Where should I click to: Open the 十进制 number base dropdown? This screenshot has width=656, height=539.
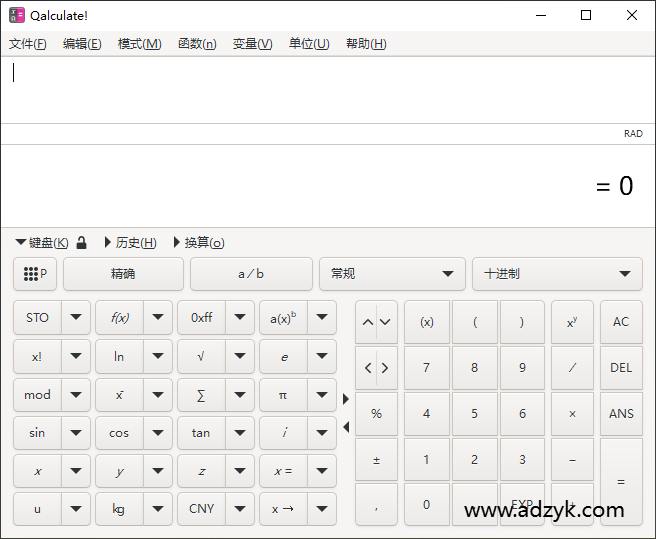click(557, 274)
